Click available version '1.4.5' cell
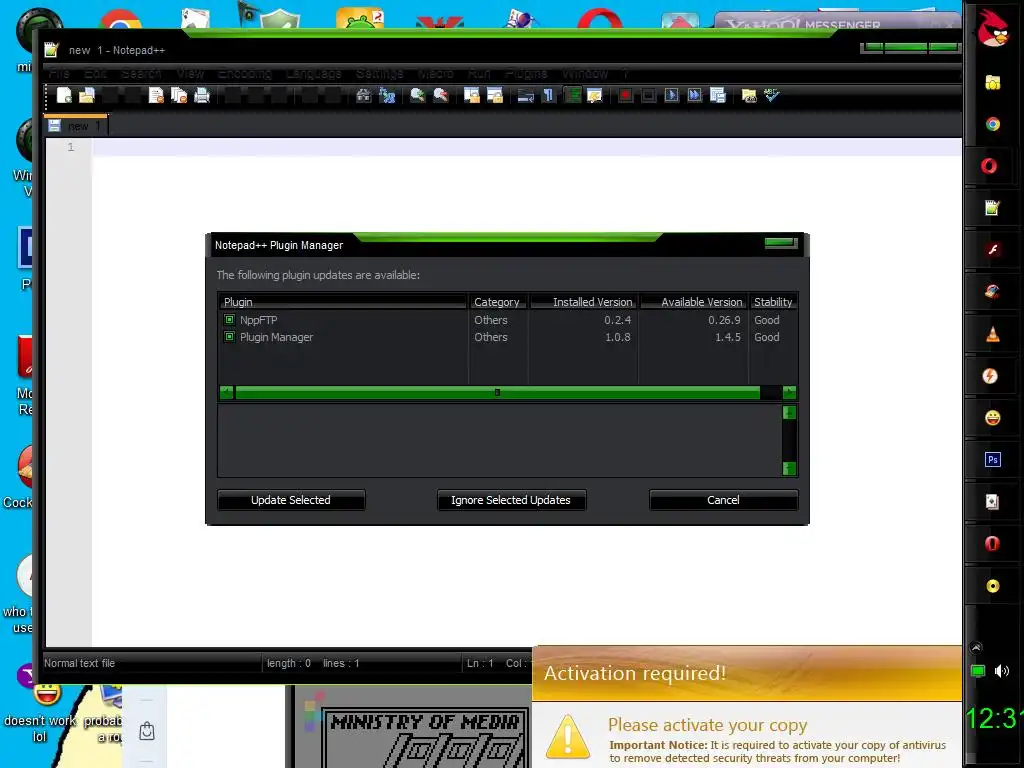Image resolution: width=1024 pixels, height=768 pixels. click(x=728, y=337)
